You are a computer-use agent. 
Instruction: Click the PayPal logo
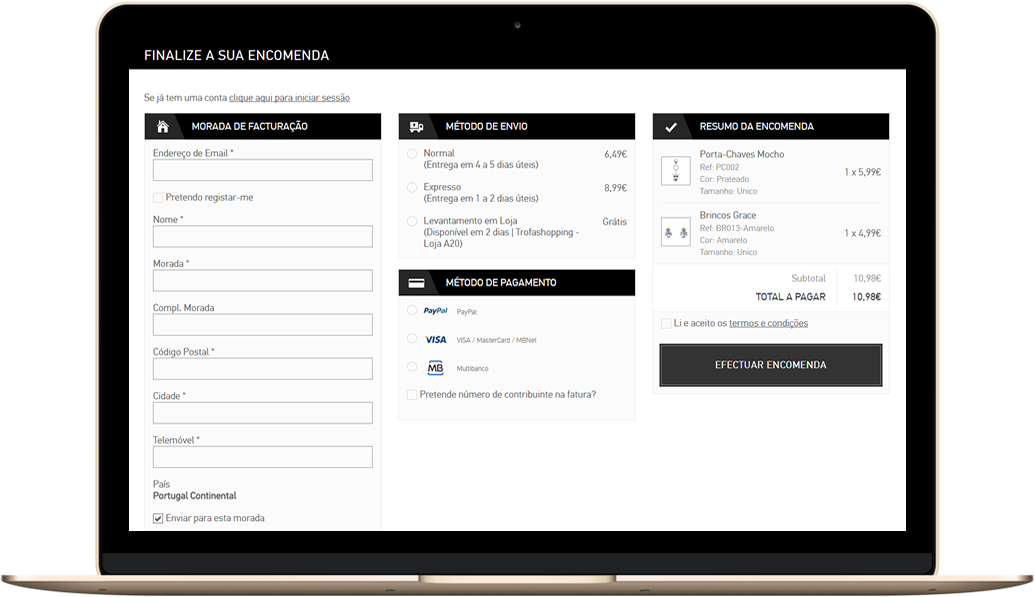[435, 312]
